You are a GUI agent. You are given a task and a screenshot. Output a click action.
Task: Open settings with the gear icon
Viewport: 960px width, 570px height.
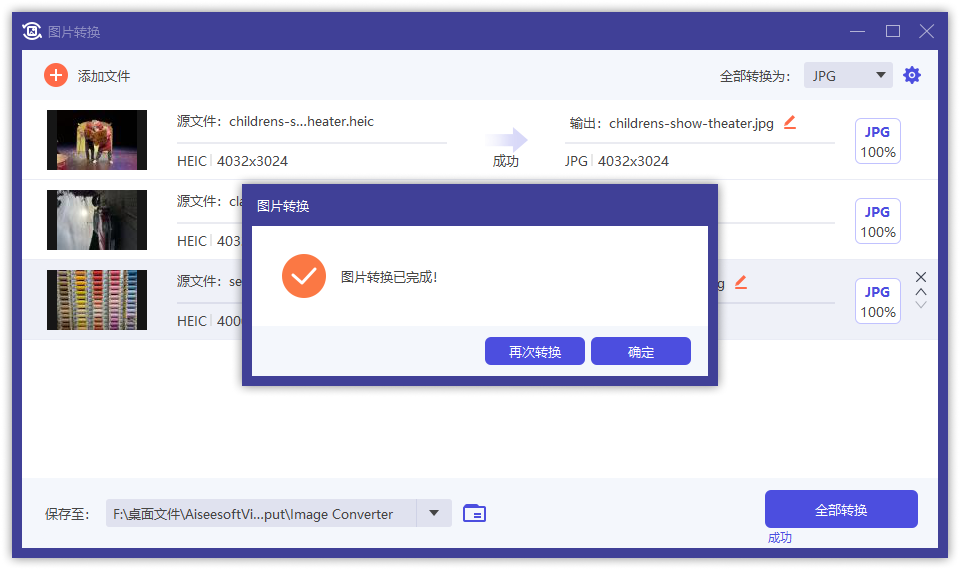pos(912,75)
